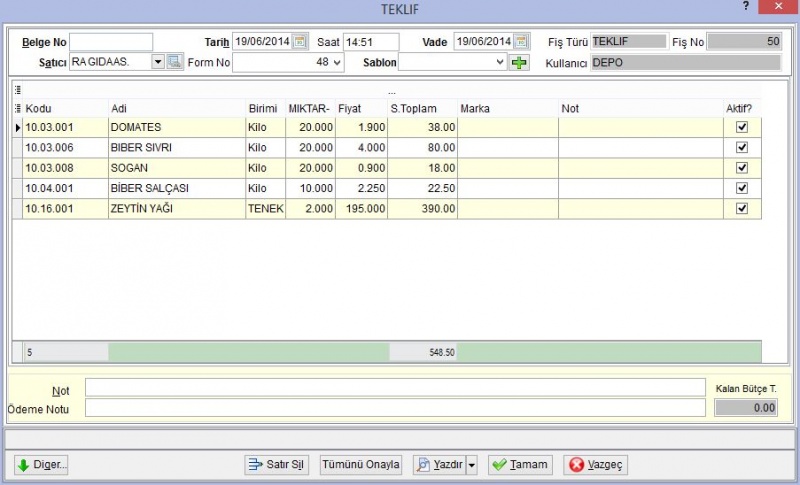Select the row indicator arrow for DOMATES

(x=17, y=127)
